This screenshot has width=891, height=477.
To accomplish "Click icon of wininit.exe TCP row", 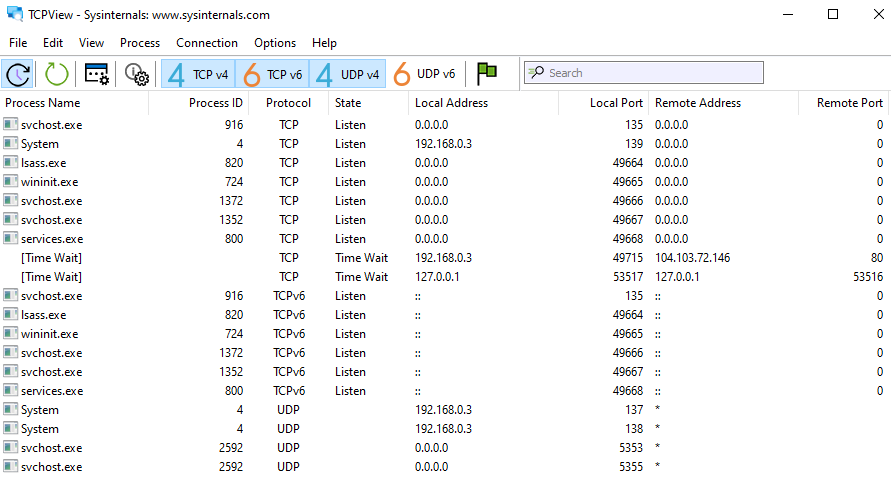I will coord(10,181).
